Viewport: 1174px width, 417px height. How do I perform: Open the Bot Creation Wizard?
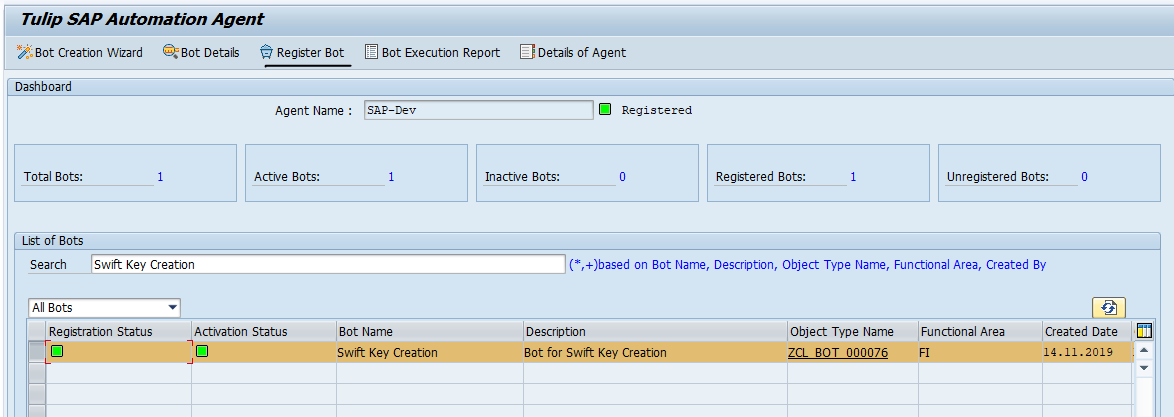coord(79,52)
